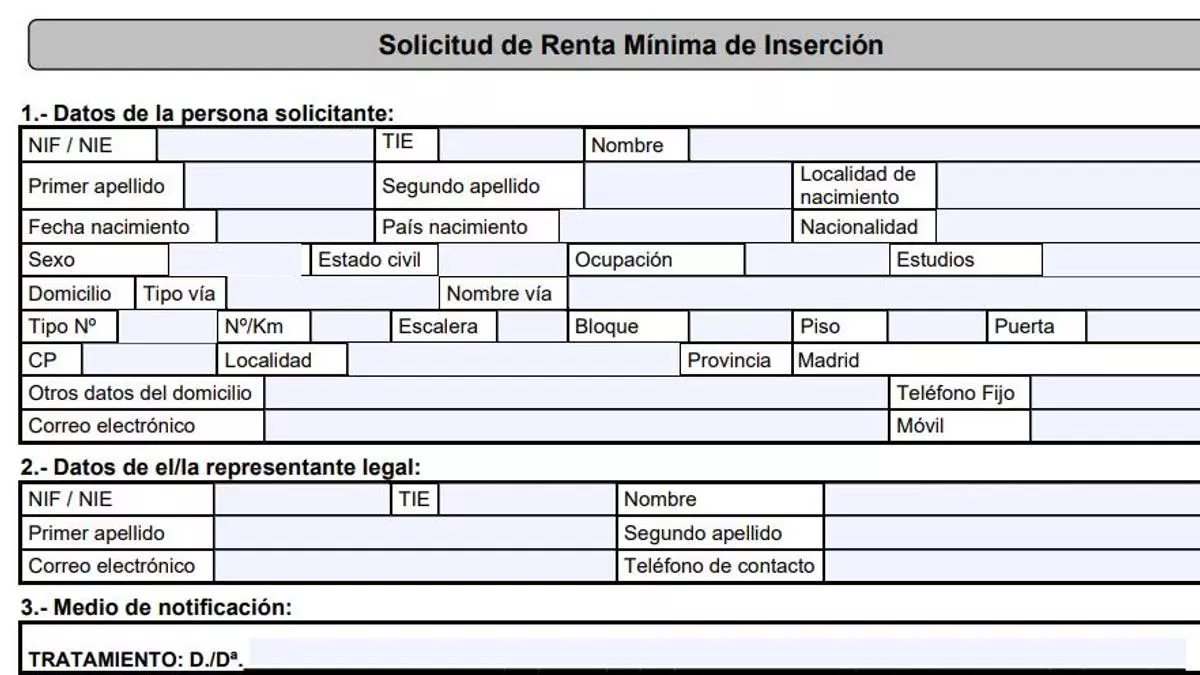The image size is (1200, 675).
Task: Click the Otros datos del domicilio field
Action: [575, 393]
